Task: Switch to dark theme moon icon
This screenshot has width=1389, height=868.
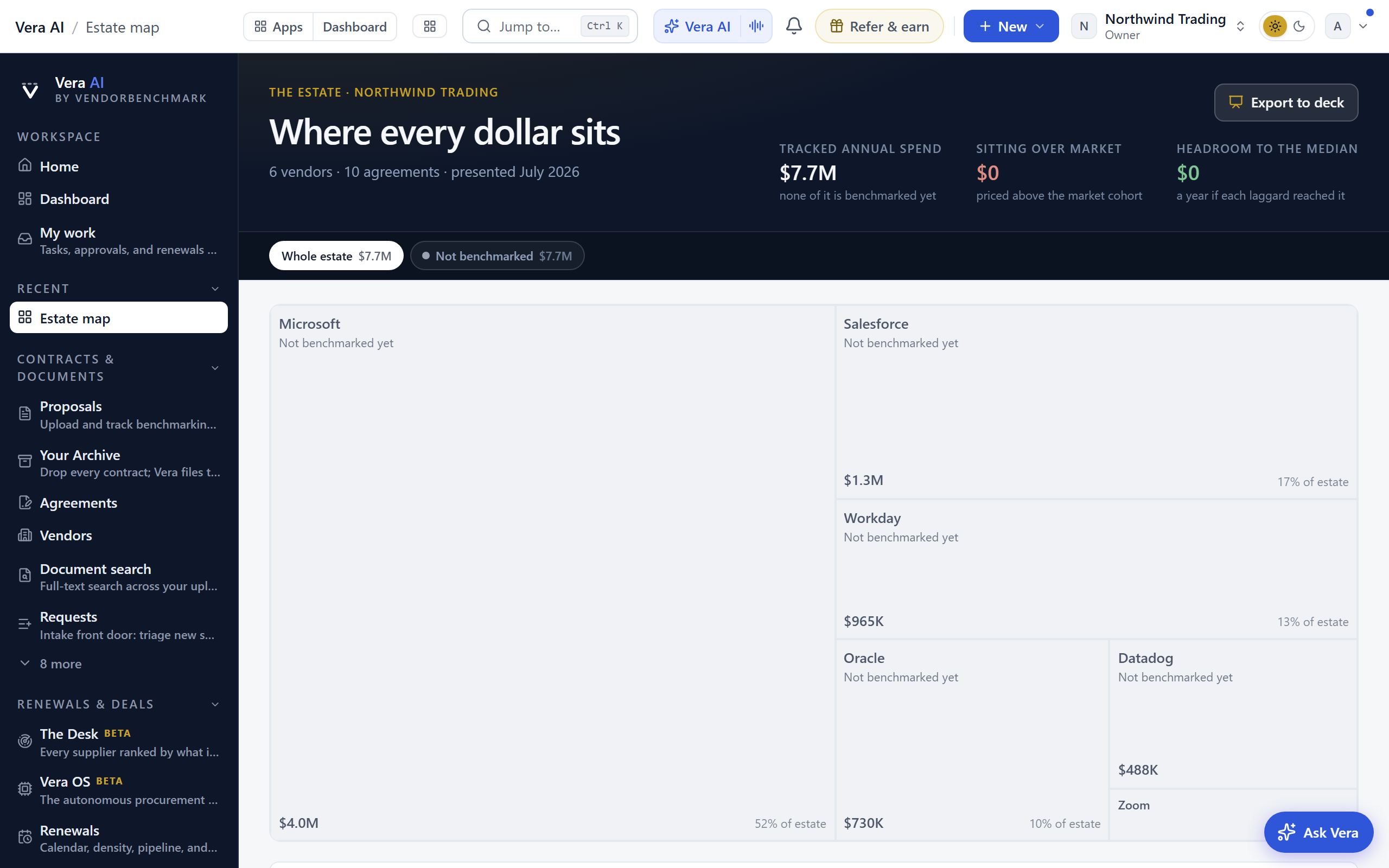Action: coord(1299,26)
